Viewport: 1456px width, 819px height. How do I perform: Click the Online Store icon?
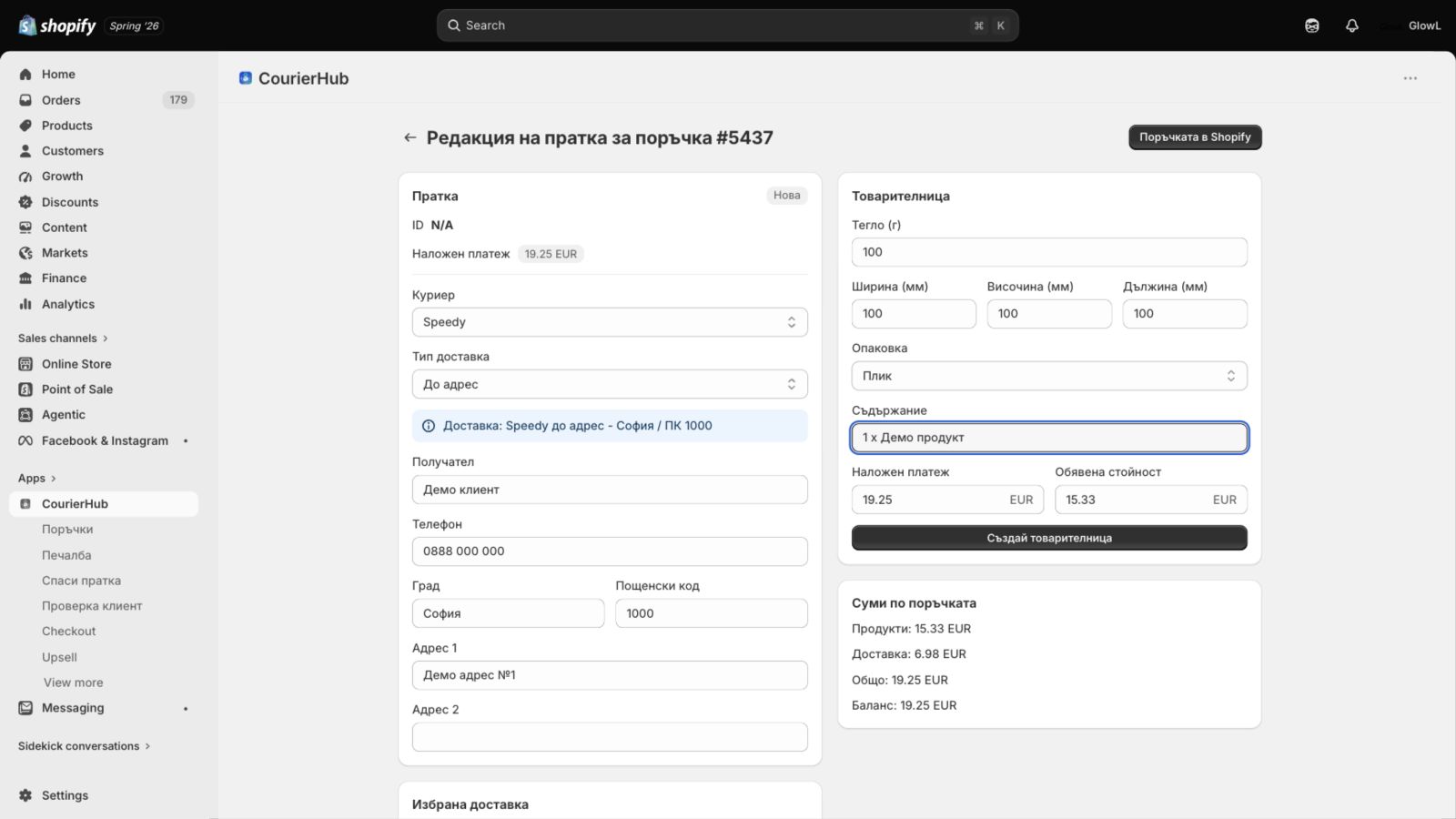coord(25,364)
